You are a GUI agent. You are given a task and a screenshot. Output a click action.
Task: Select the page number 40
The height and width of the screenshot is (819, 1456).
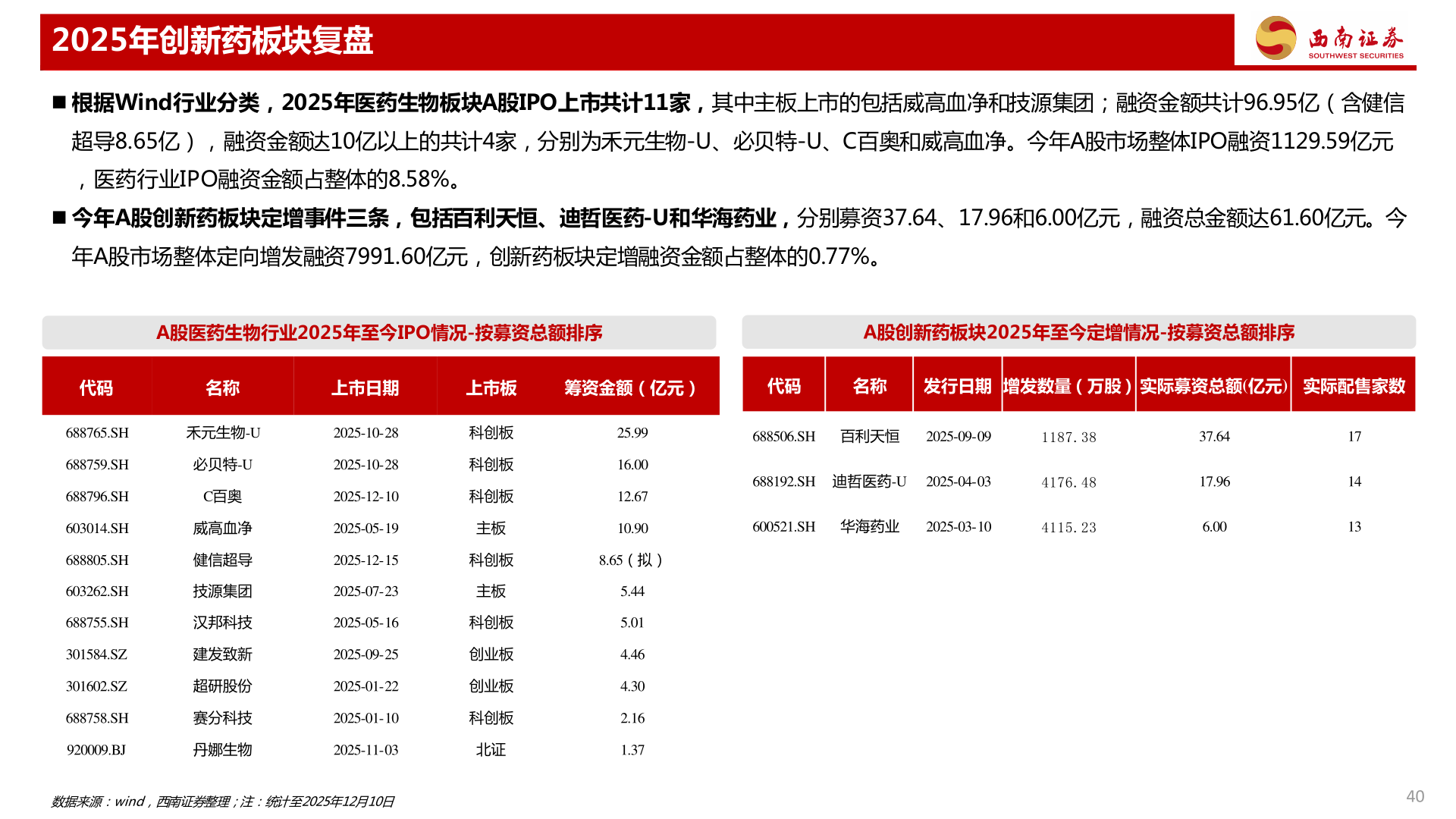(x=1415, y=795)
